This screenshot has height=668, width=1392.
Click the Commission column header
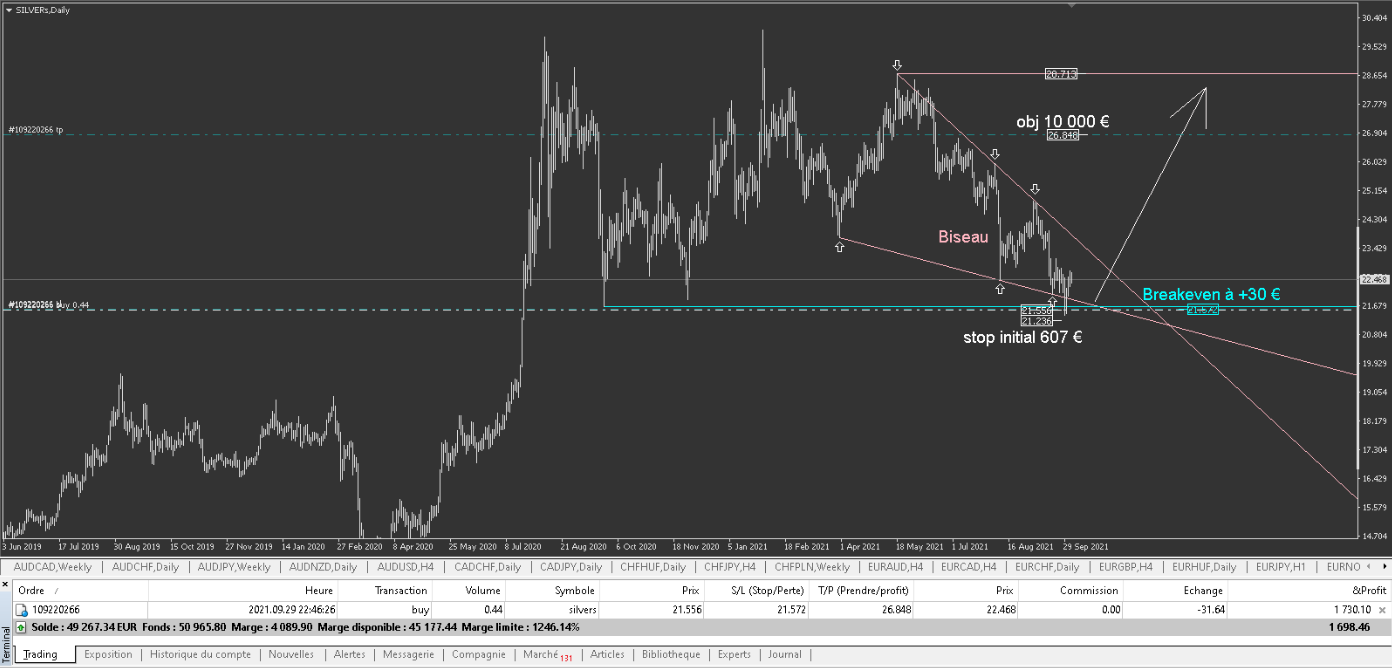[1069, 591]
